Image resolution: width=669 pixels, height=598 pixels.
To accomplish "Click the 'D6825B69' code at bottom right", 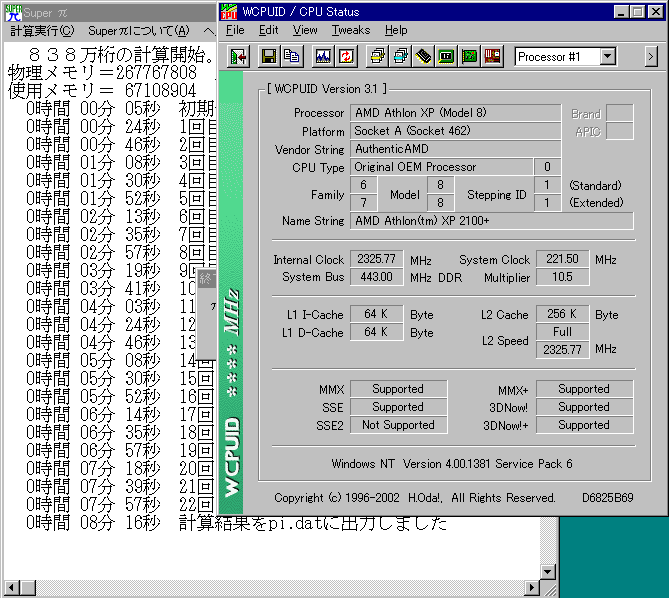I will (x=608, y=498).
